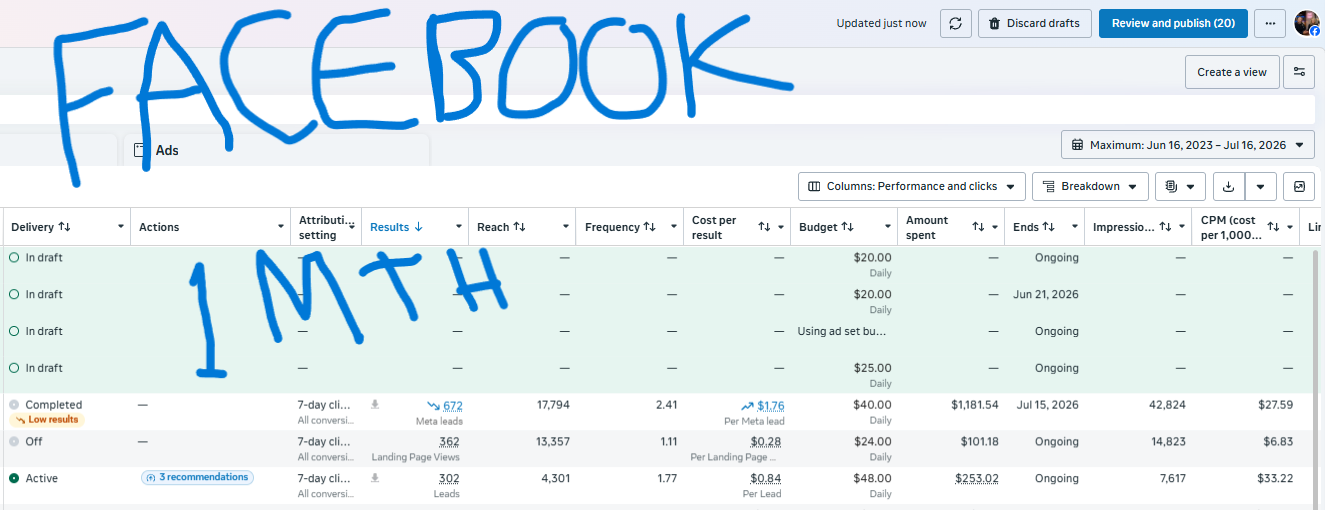Click the Off delivery status
Viewport: 1325px width, 510px height.
[34, 441]
